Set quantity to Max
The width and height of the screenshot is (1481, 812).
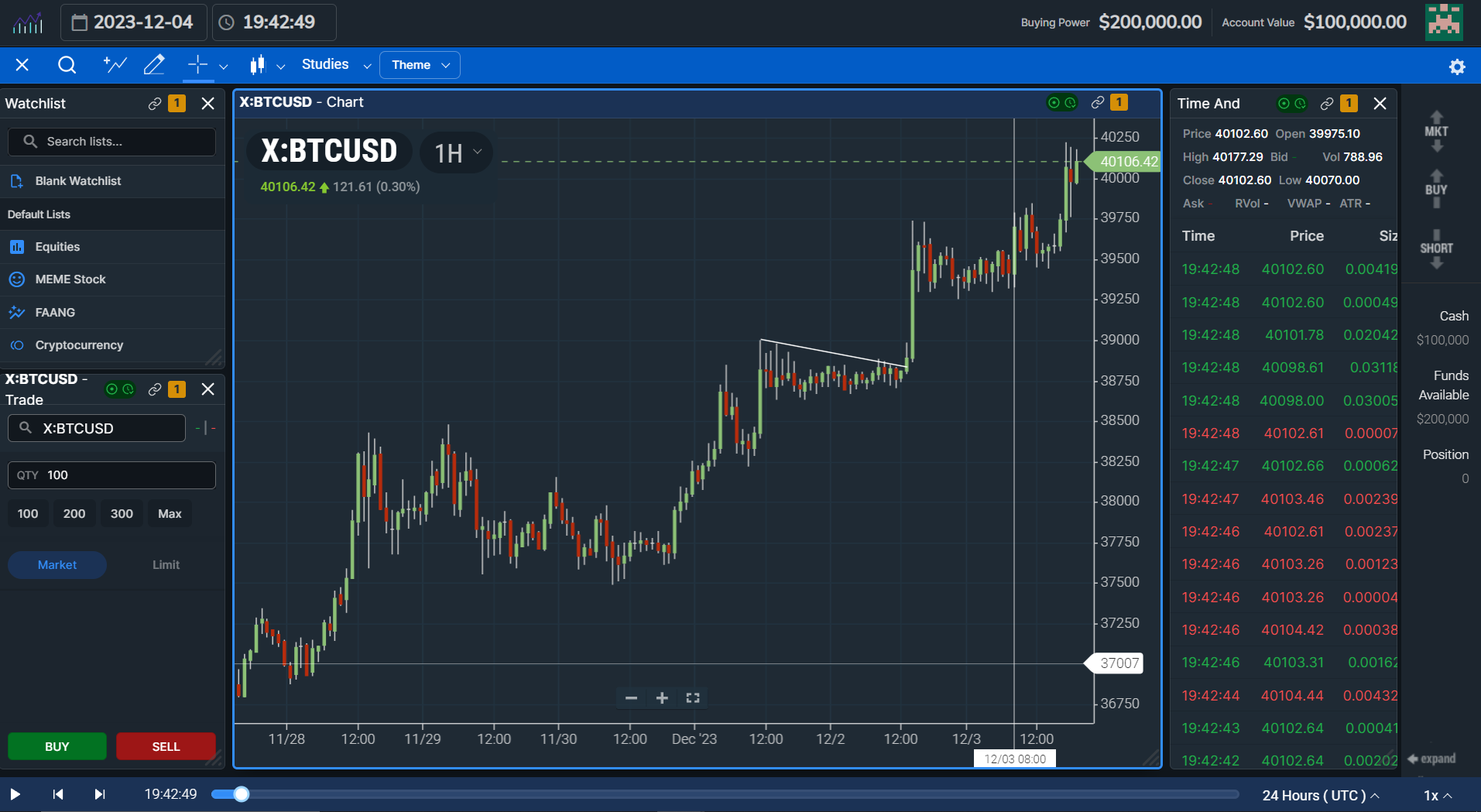(x=169, y=513)
